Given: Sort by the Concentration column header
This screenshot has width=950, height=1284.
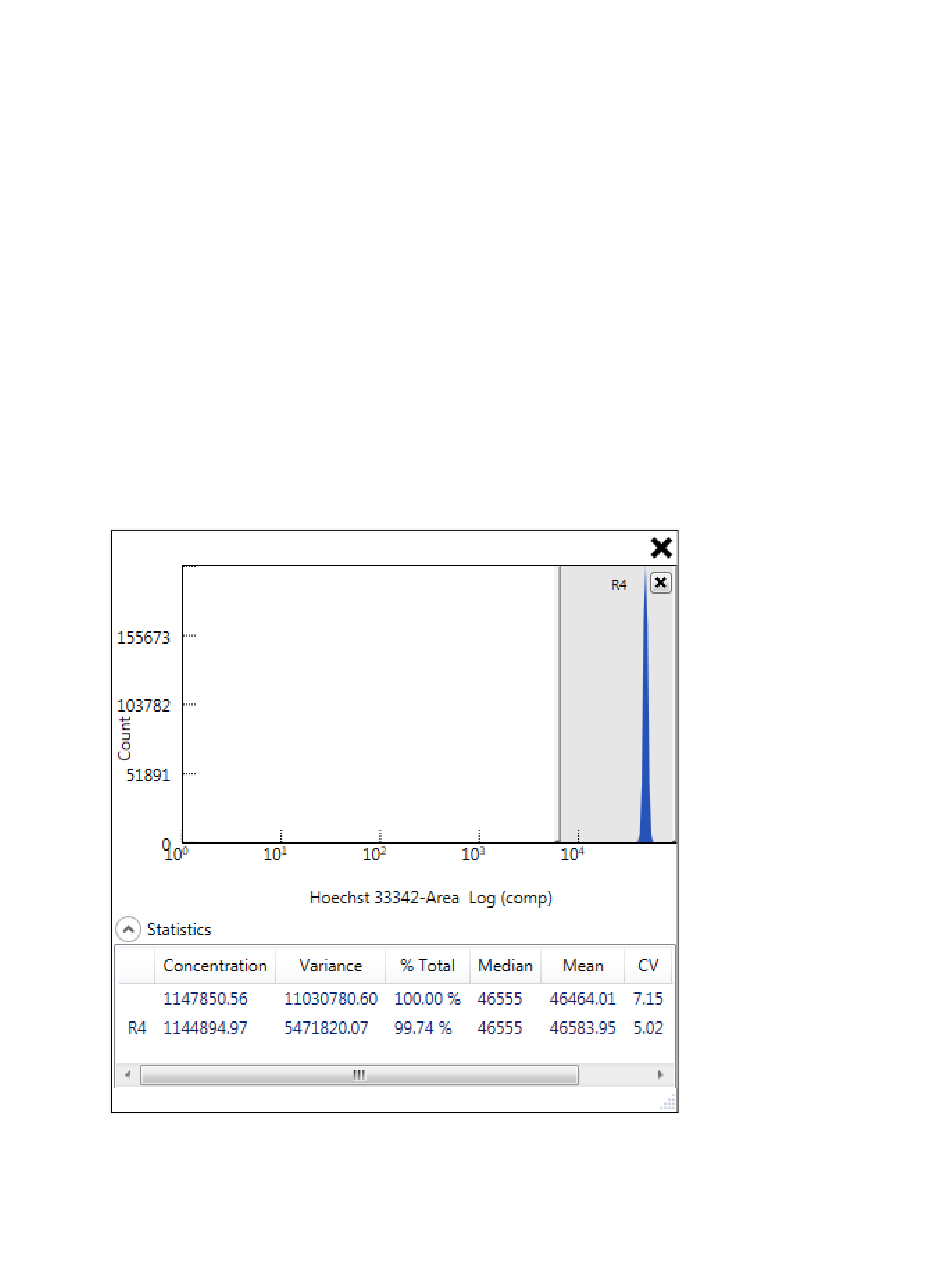Looking at the screenshot, I should [215, 966].
